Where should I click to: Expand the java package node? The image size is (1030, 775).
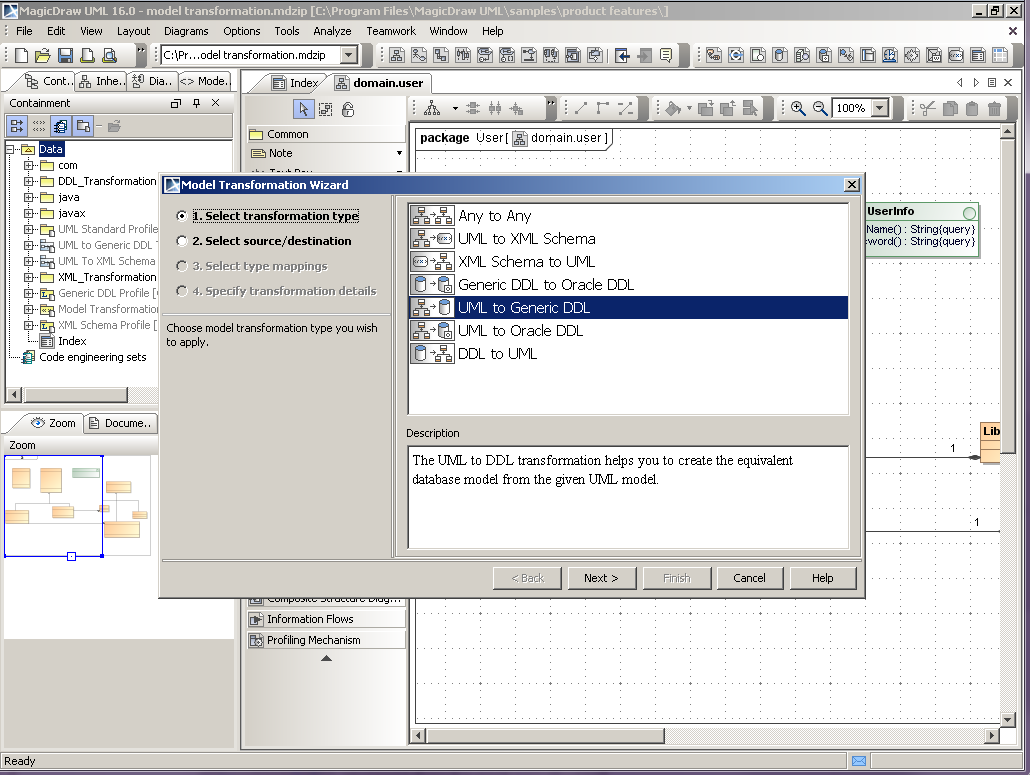[28, 197]
